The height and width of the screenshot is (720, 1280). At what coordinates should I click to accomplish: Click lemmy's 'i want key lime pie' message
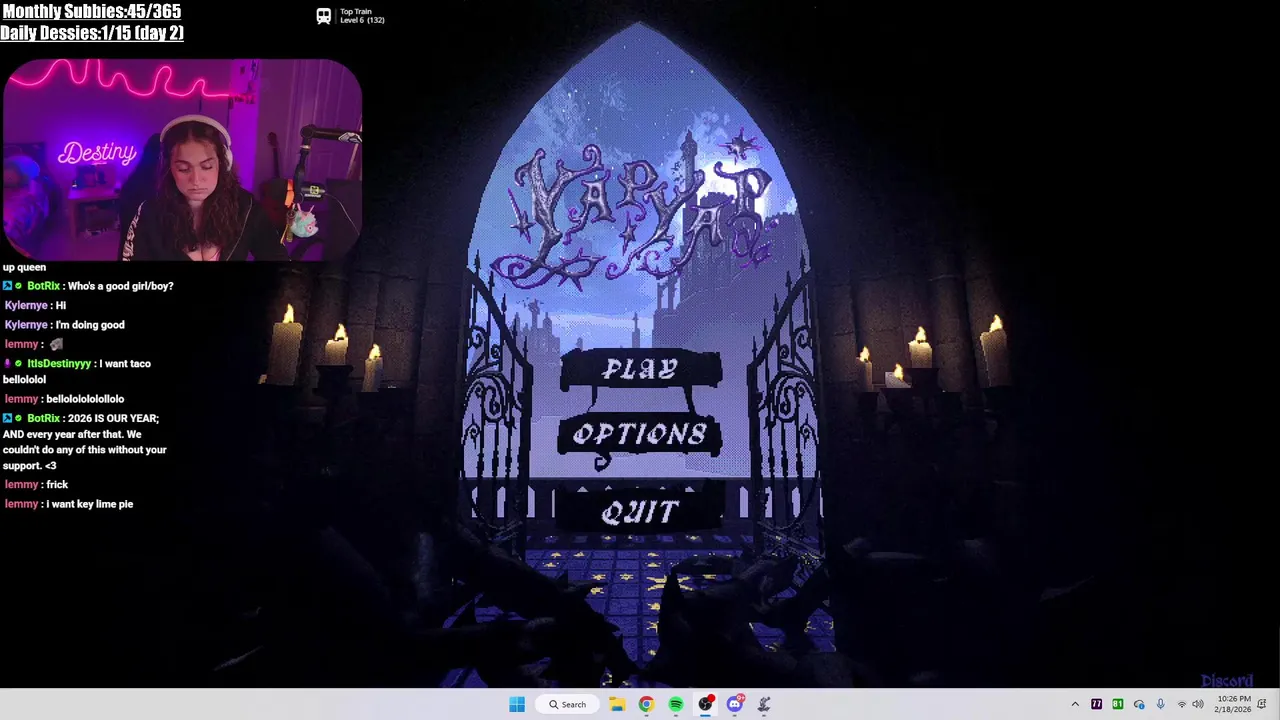(68, 504)
